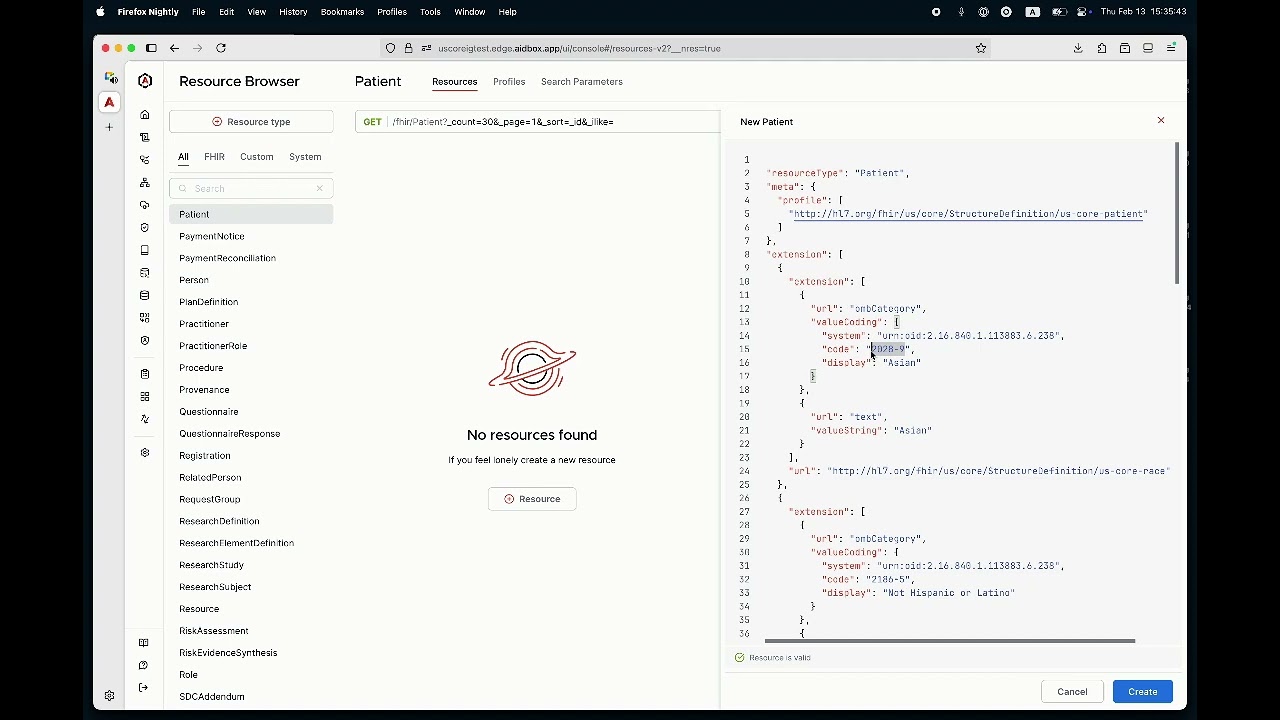Click the microphone icon in the menu bar
Image resolution: width=1280 pixels, height=720 pixels.
[961, 12]
